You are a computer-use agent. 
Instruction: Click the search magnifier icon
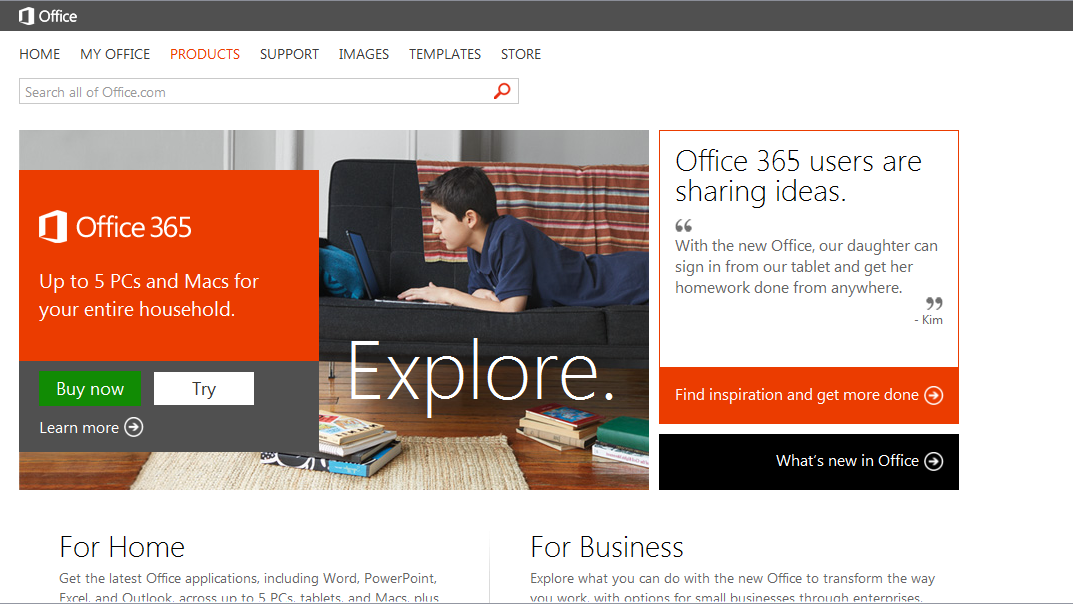point(502,91)
